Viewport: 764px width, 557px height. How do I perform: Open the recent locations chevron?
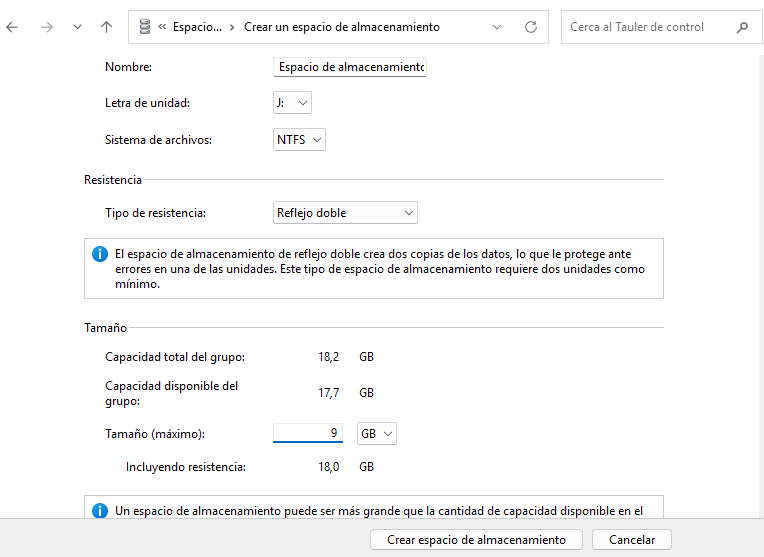[77, 27]
